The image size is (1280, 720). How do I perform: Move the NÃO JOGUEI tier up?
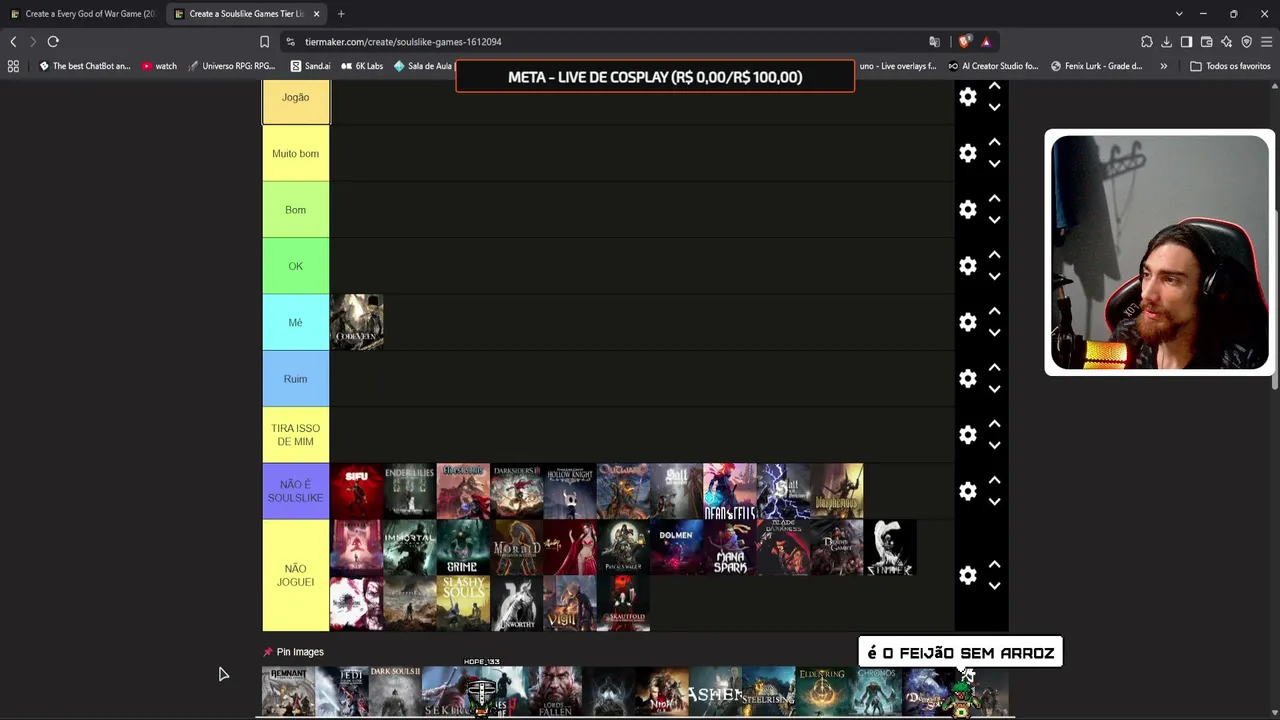pyautogui.click(x=994, y=564)
